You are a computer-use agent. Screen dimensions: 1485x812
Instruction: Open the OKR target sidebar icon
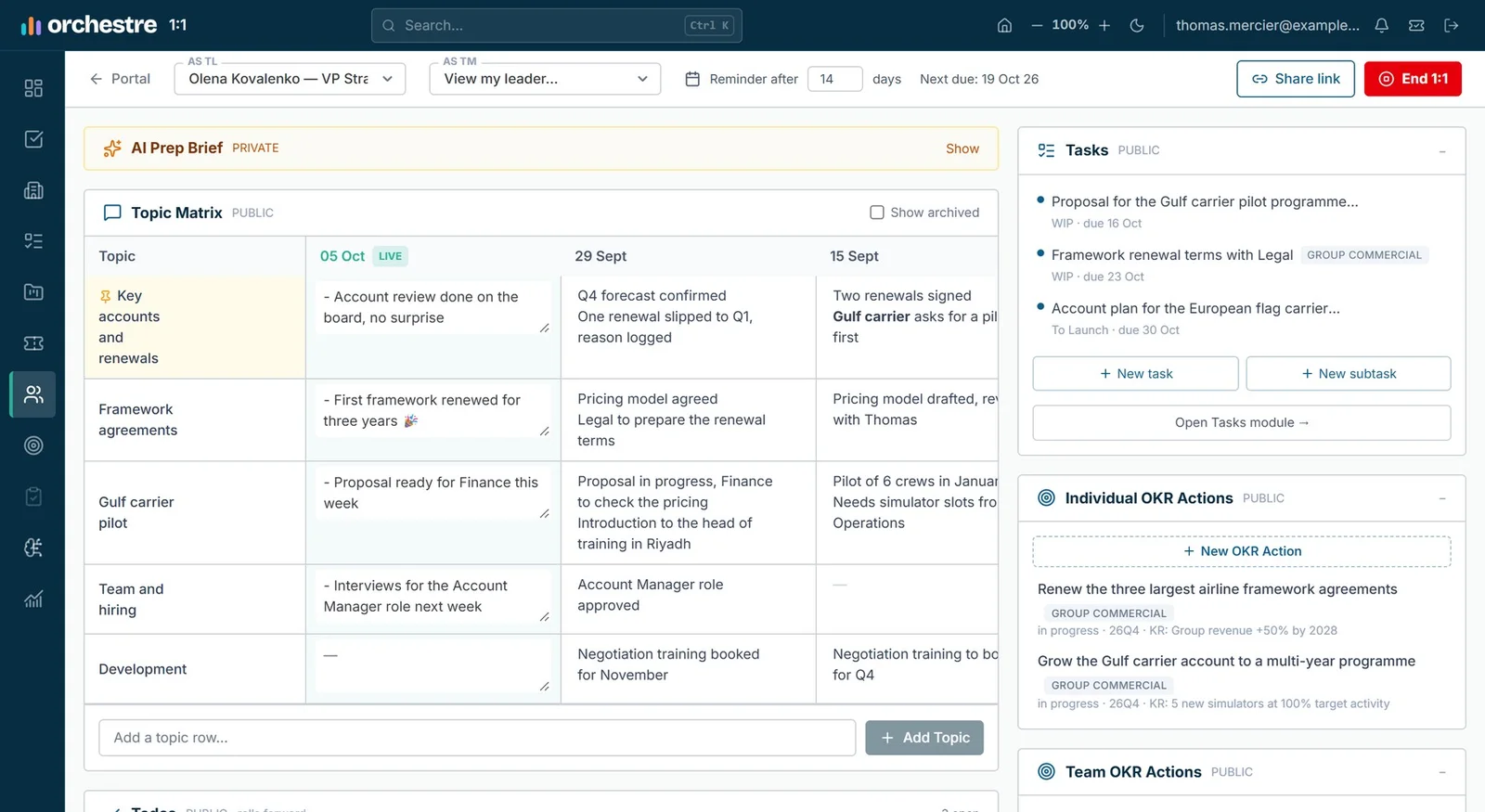coord(33,445)
